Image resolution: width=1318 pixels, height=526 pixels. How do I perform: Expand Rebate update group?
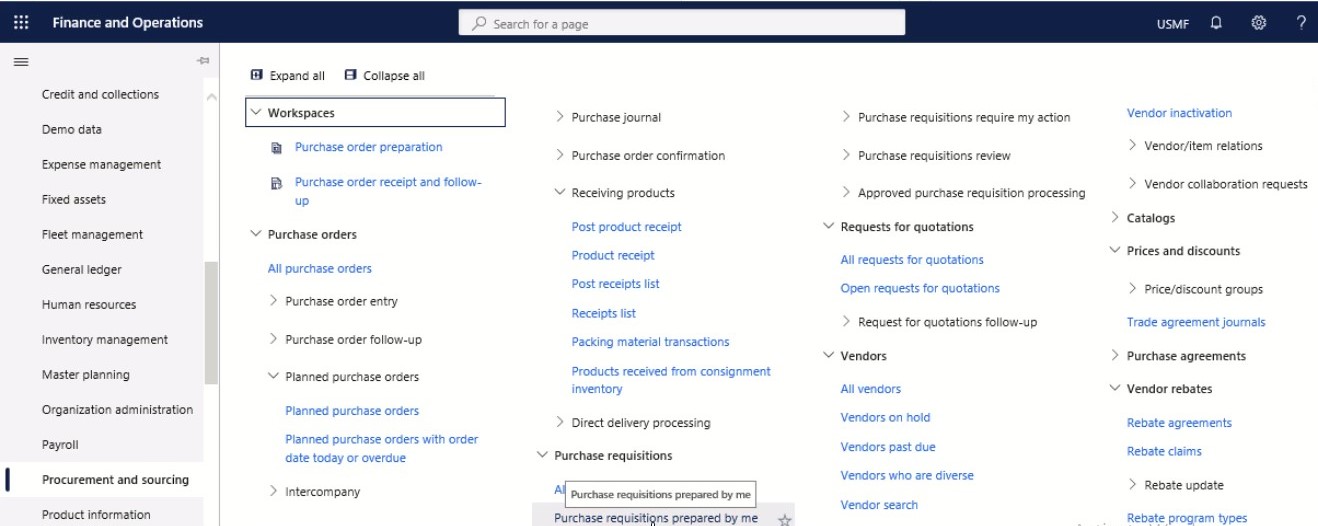click(x=1133, y=485)
